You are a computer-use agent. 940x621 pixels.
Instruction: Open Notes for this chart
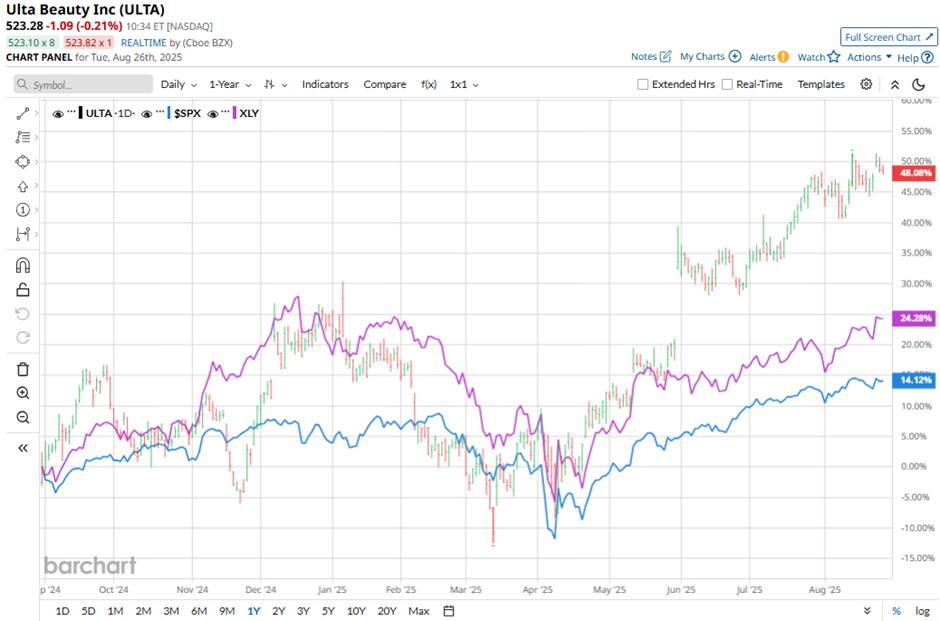point(651,56)
